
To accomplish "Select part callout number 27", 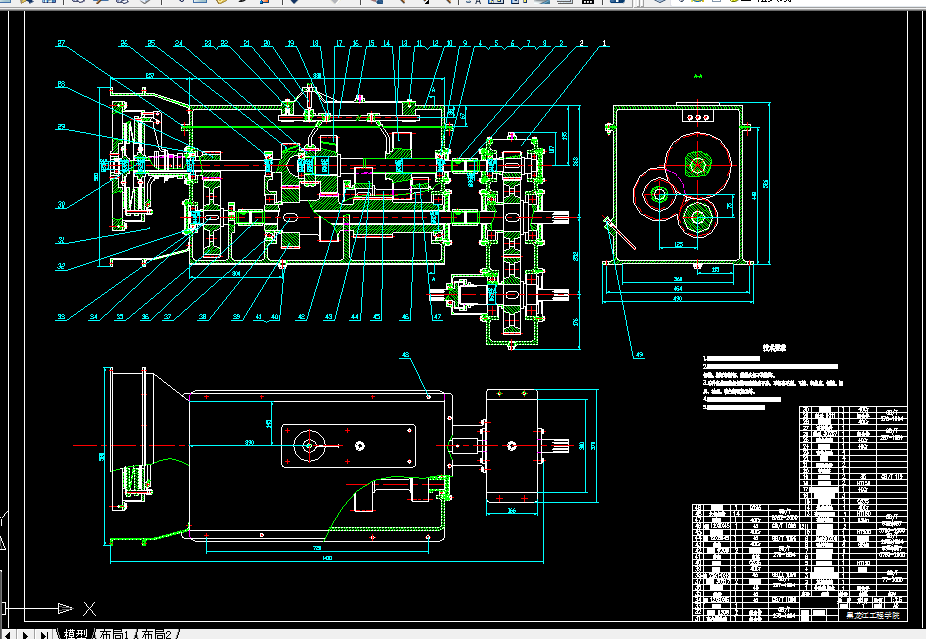I will (61, 43).
